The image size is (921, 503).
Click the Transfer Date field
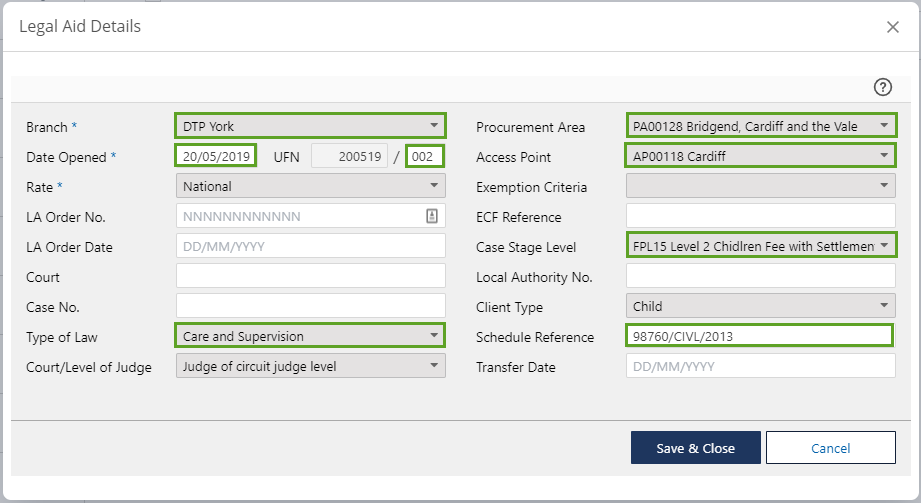[x=760, y=366]
